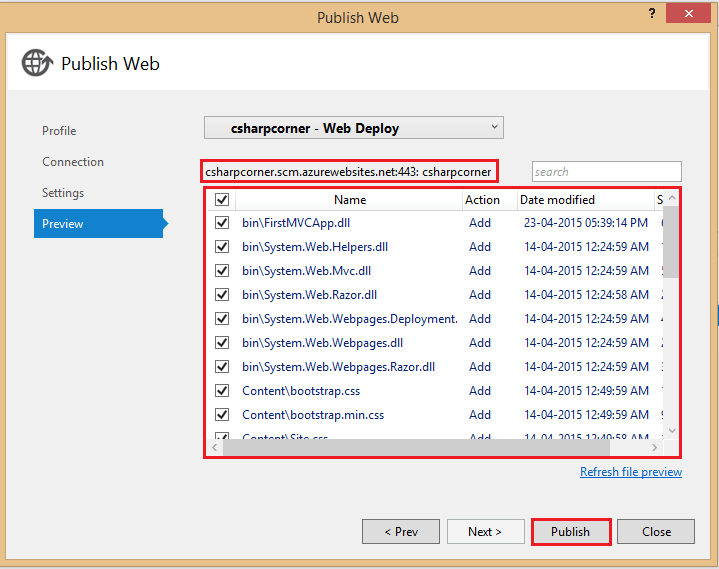The image size is (719, 569).
Task: Click the Publish Web globe icon
Action: tap(37, 63)
